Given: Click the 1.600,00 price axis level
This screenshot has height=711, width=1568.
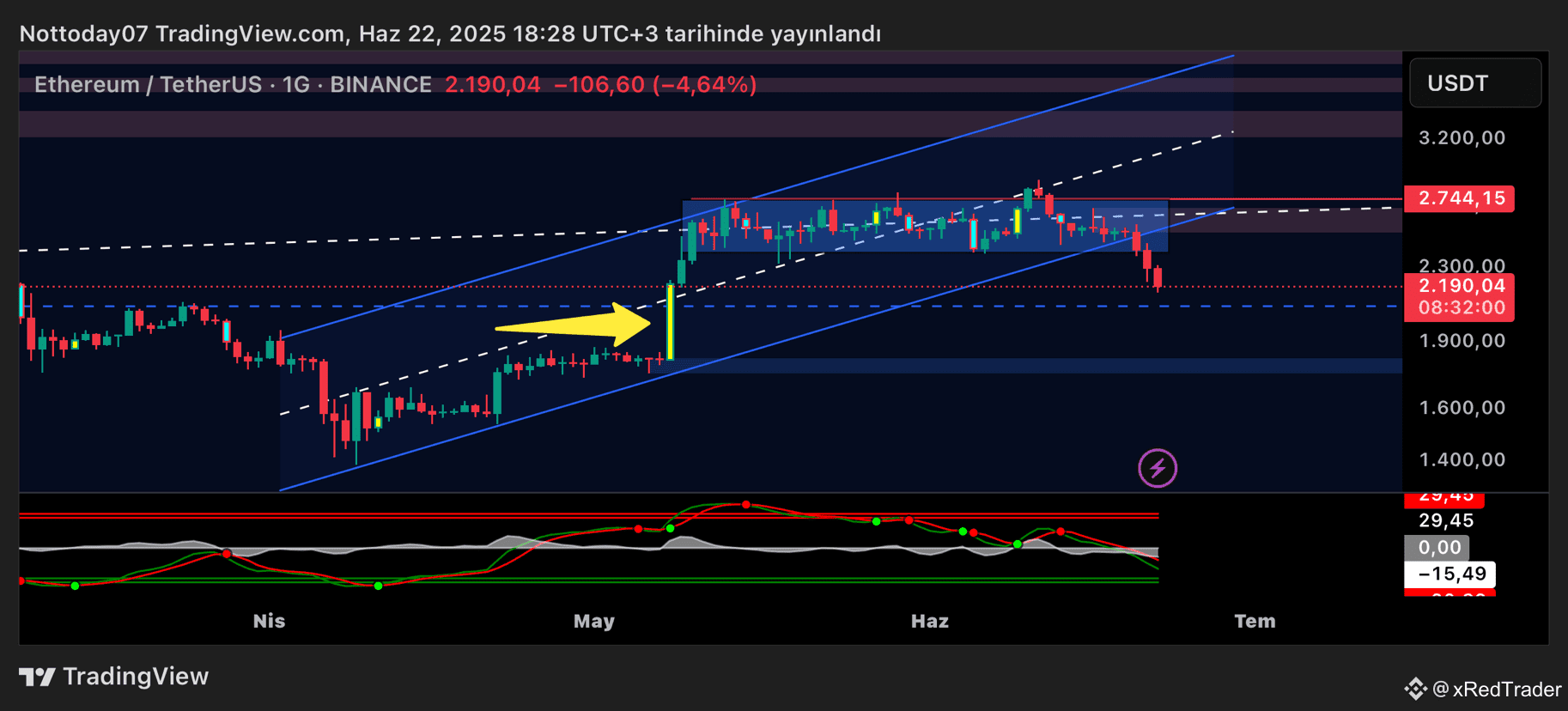Looking at the screenshot, I should pyautogui.click(x=1462, y=408).
